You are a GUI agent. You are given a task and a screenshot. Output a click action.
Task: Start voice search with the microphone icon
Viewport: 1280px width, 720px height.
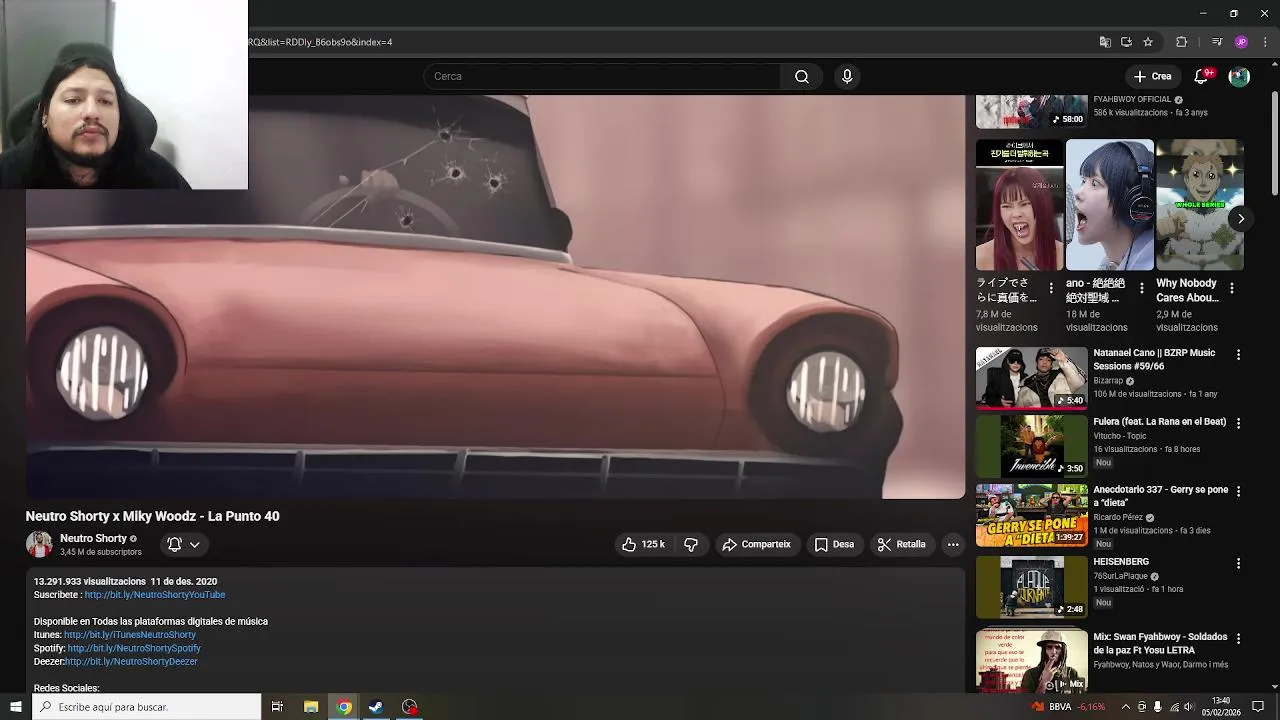tap(847, 77)
